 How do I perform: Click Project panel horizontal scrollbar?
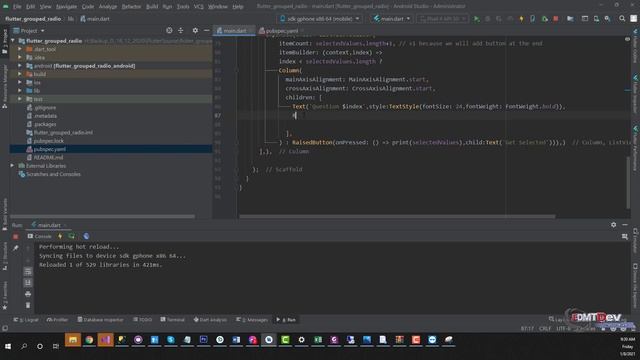click(x=102, y=216)
